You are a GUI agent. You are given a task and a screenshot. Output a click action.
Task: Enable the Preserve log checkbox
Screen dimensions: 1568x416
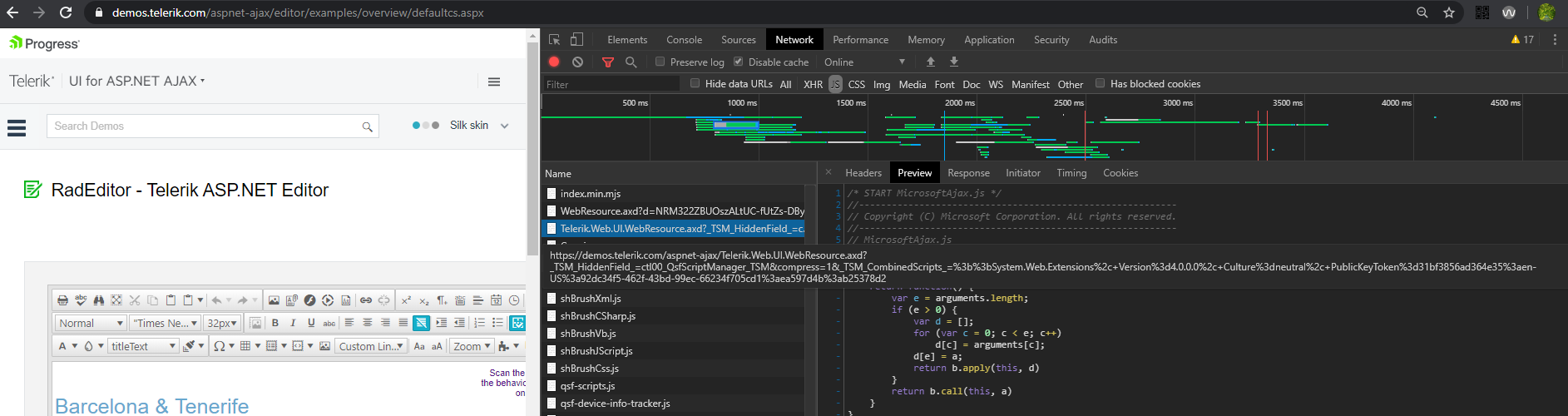(660, 62)
